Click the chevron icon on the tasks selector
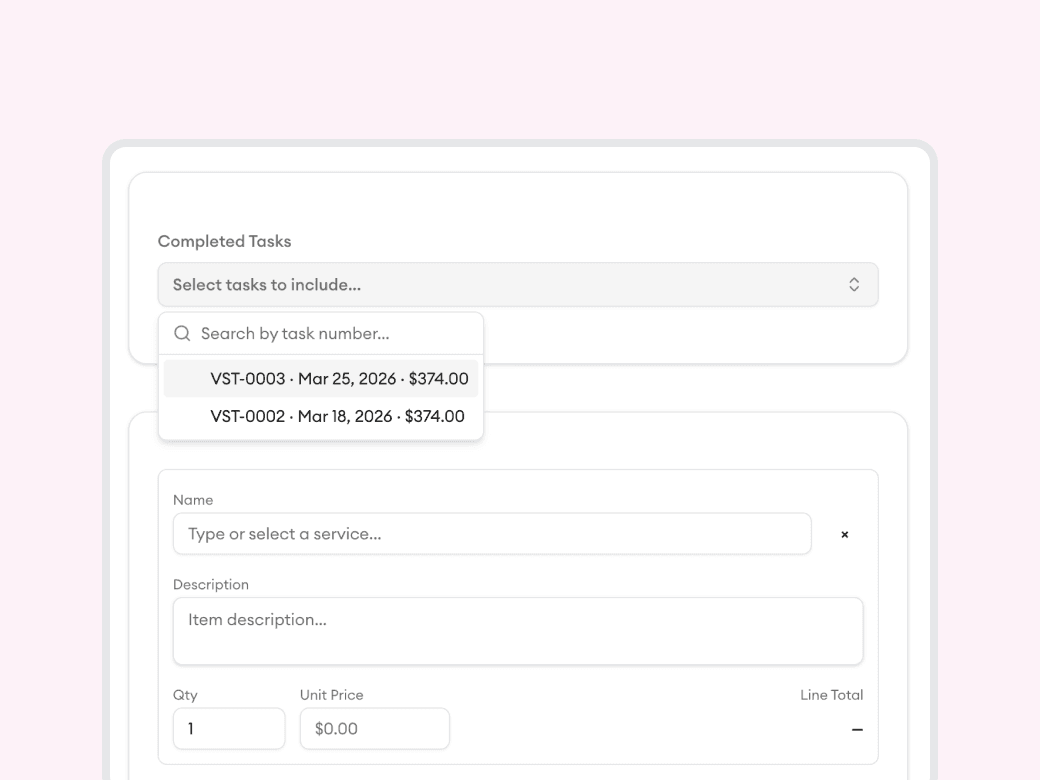The height and width of the screenshot is (780, 1040). (855, 284)
